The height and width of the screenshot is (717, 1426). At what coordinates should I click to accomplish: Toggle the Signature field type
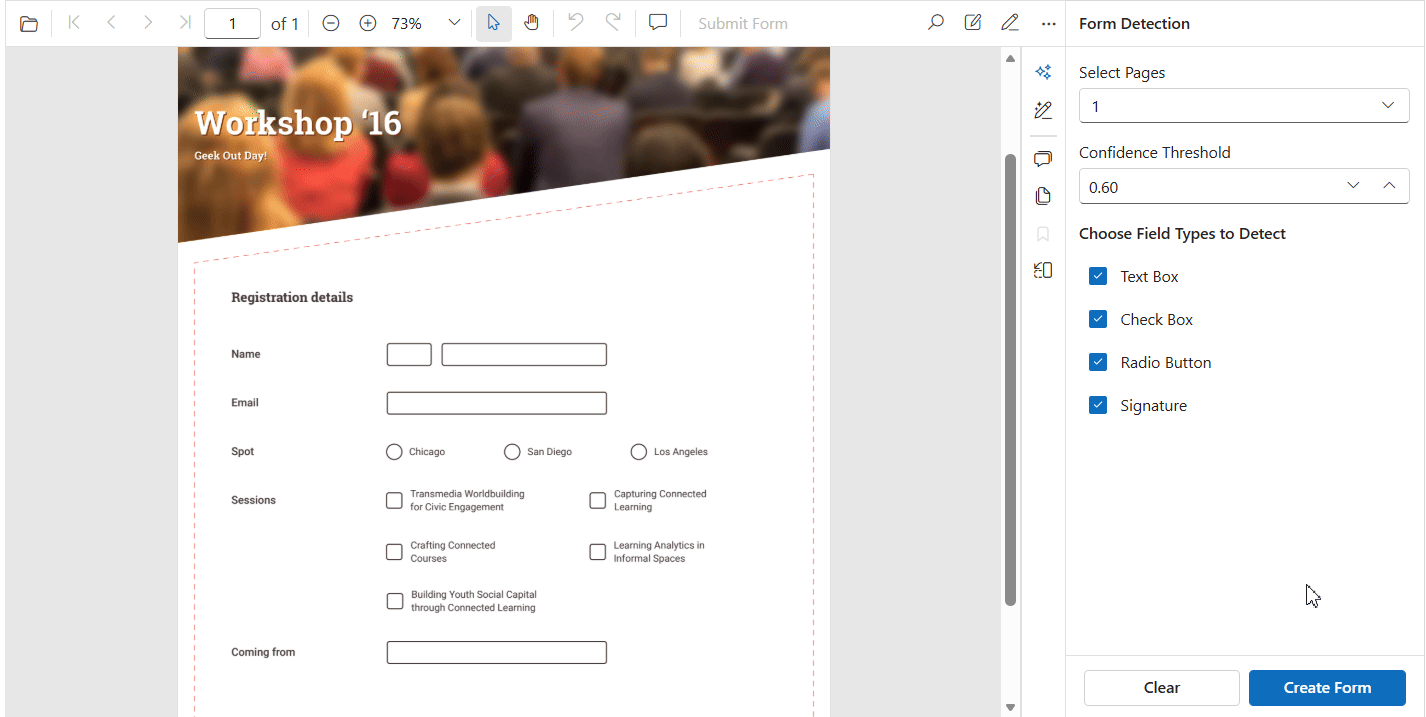(x=1098, y=405)
